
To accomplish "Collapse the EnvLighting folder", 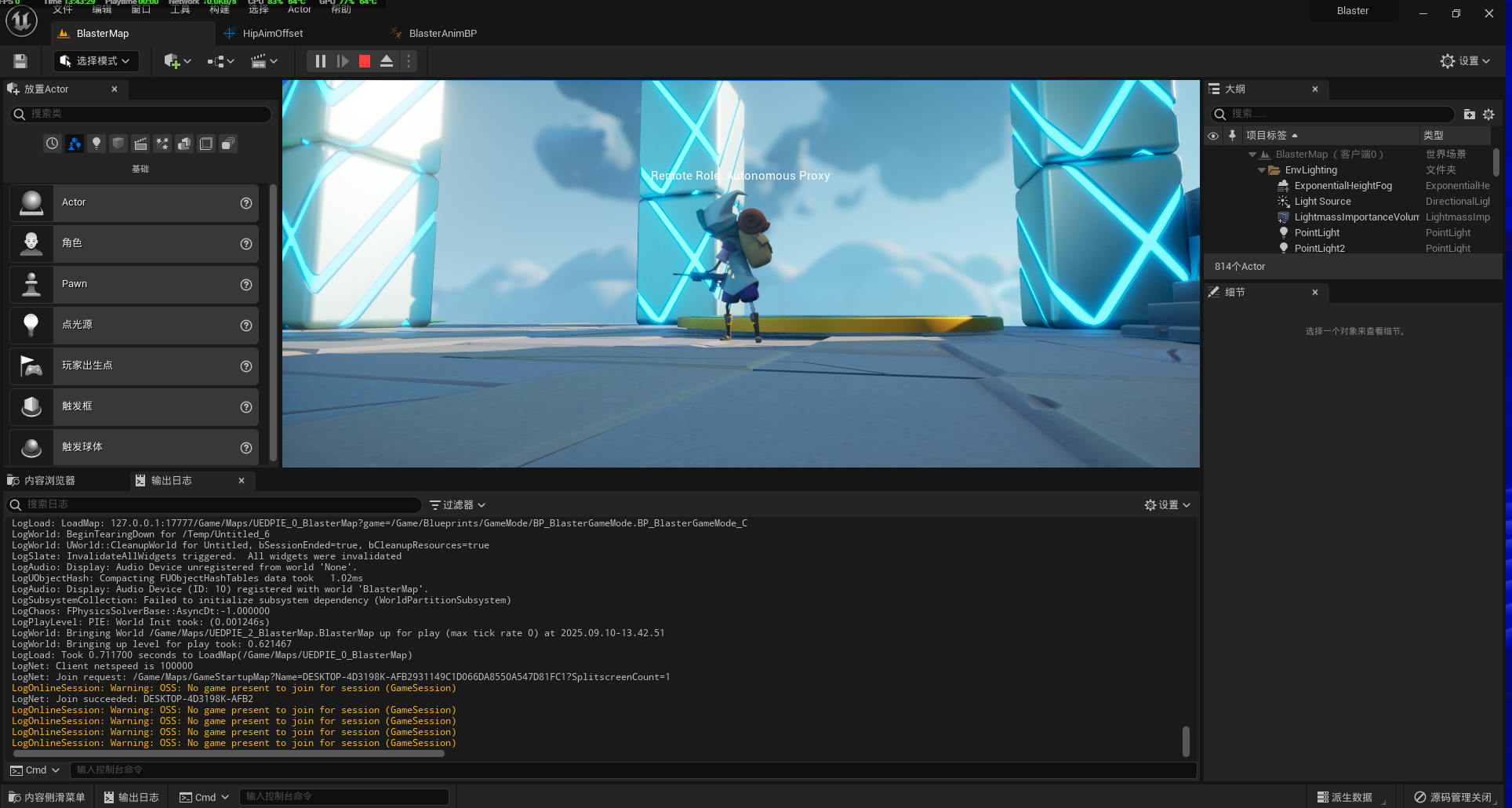I will (x=1262, y=170).
